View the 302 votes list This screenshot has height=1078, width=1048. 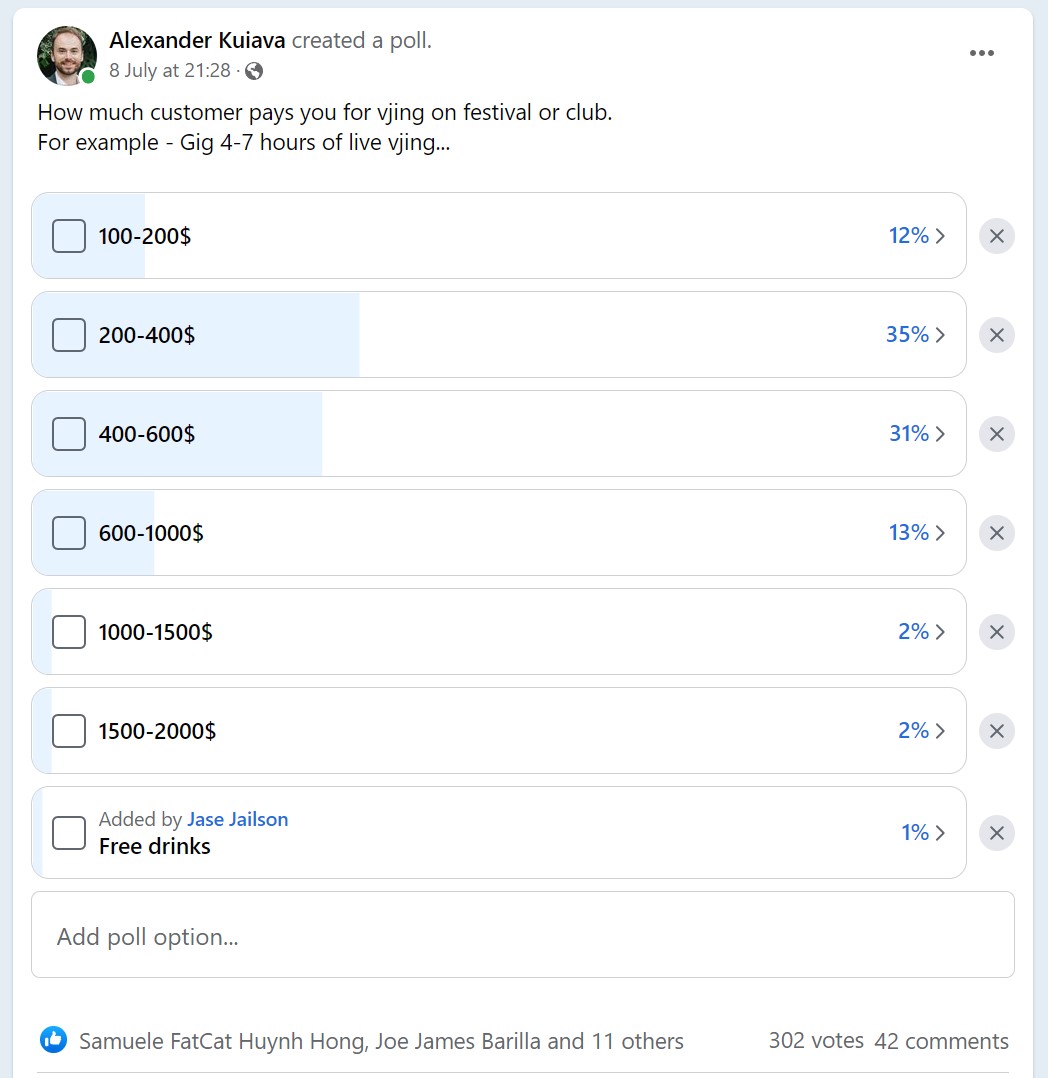[816, 1040]
